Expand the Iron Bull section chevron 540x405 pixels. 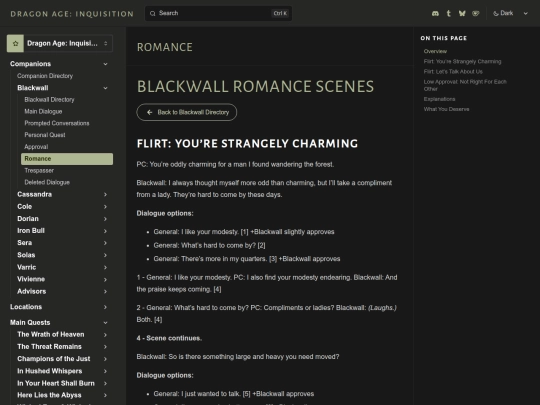[105, 231]
